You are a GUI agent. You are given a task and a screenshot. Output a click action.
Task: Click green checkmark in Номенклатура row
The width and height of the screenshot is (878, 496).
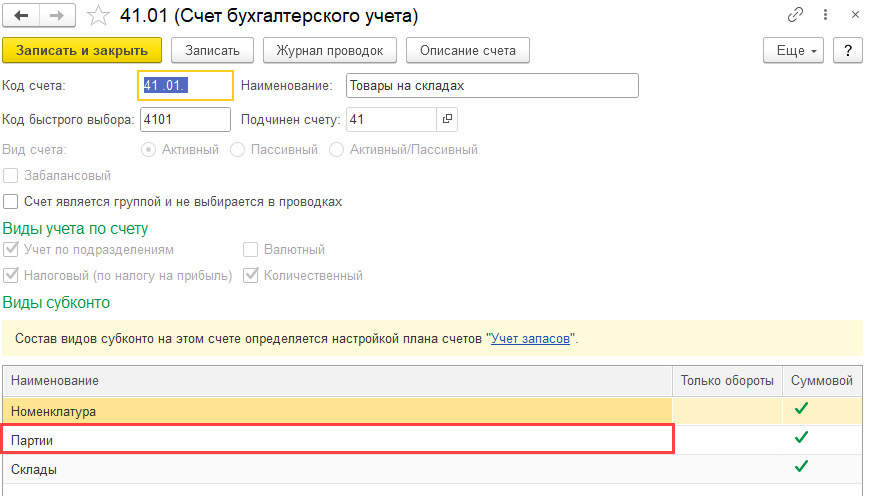(800, 409)
